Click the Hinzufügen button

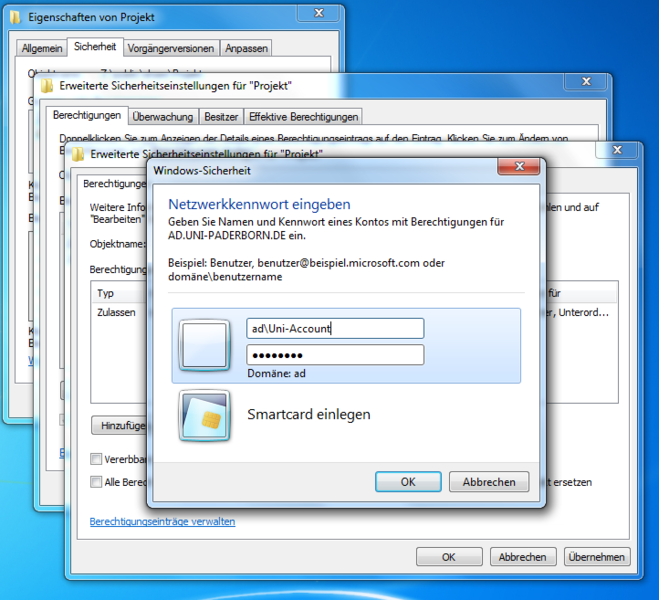click(120, 426)
